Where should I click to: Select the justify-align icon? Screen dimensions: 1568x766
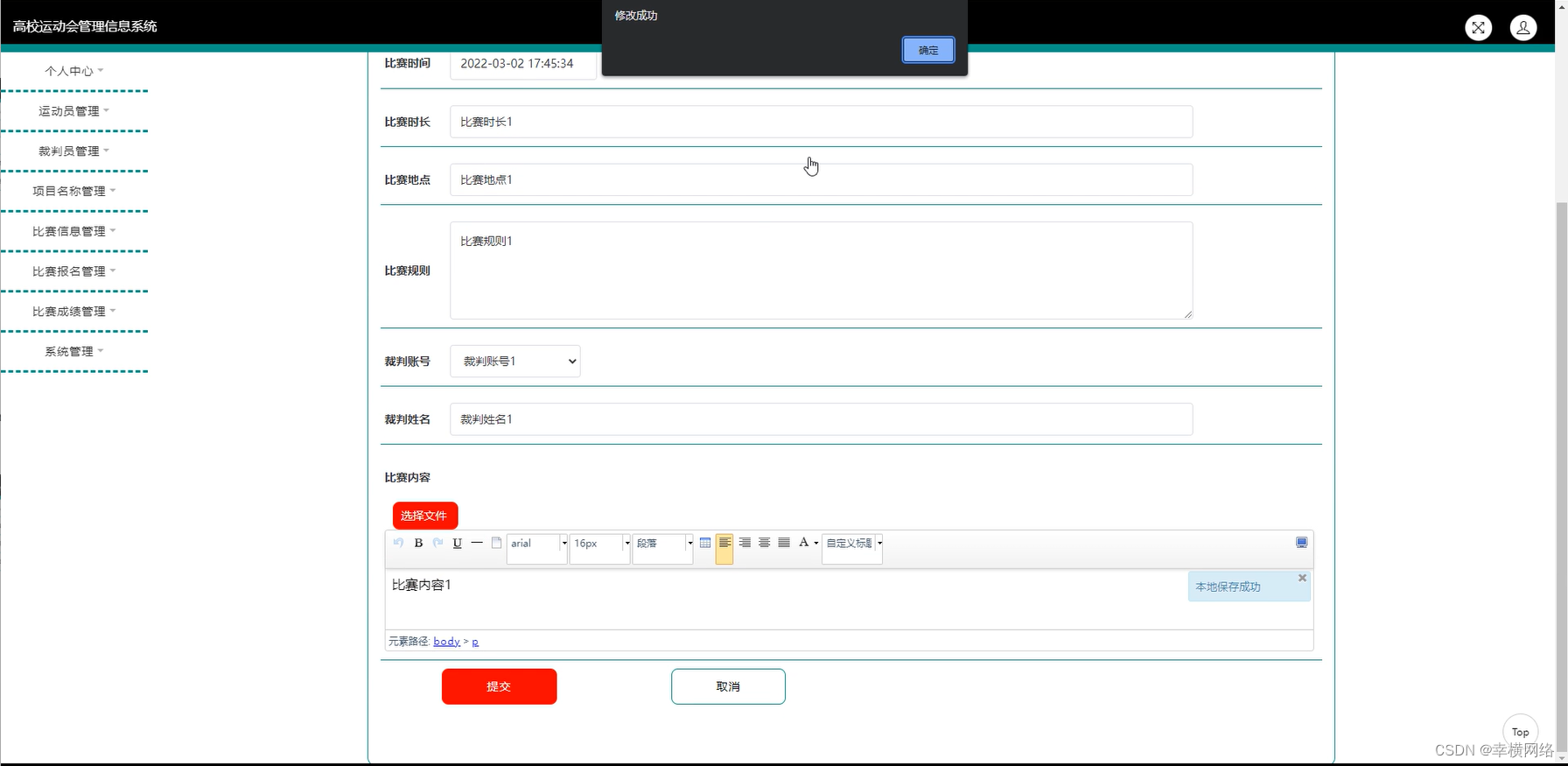coord(784,543)
